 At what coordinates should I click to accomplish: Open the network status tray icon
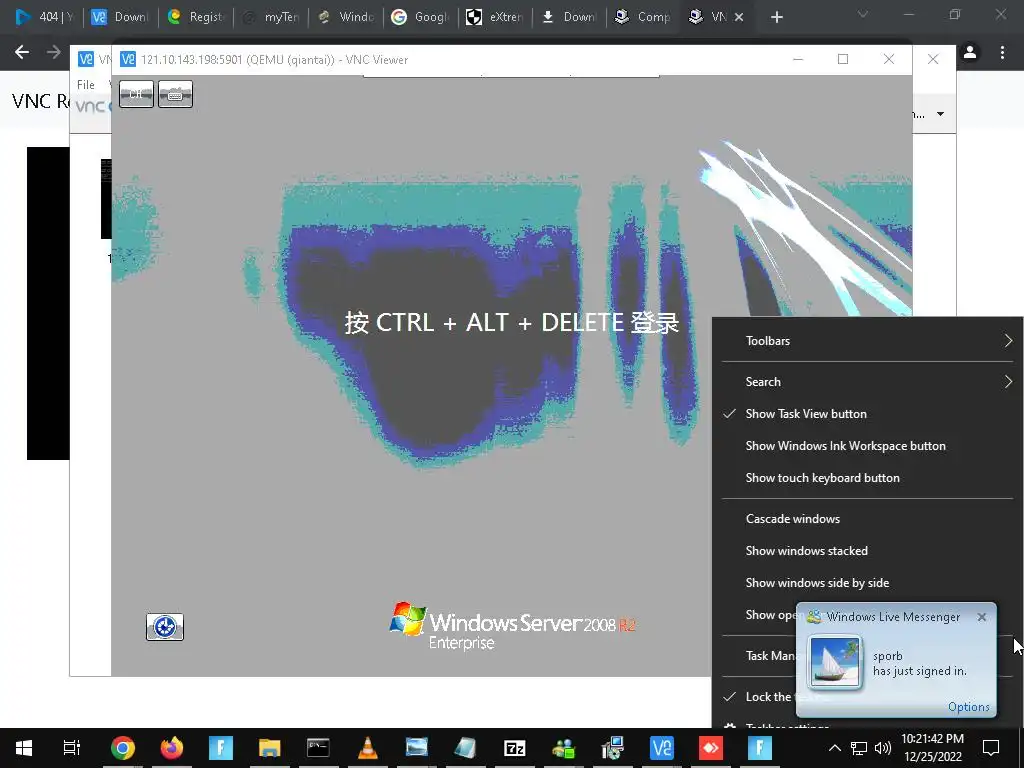coord(859,748)
